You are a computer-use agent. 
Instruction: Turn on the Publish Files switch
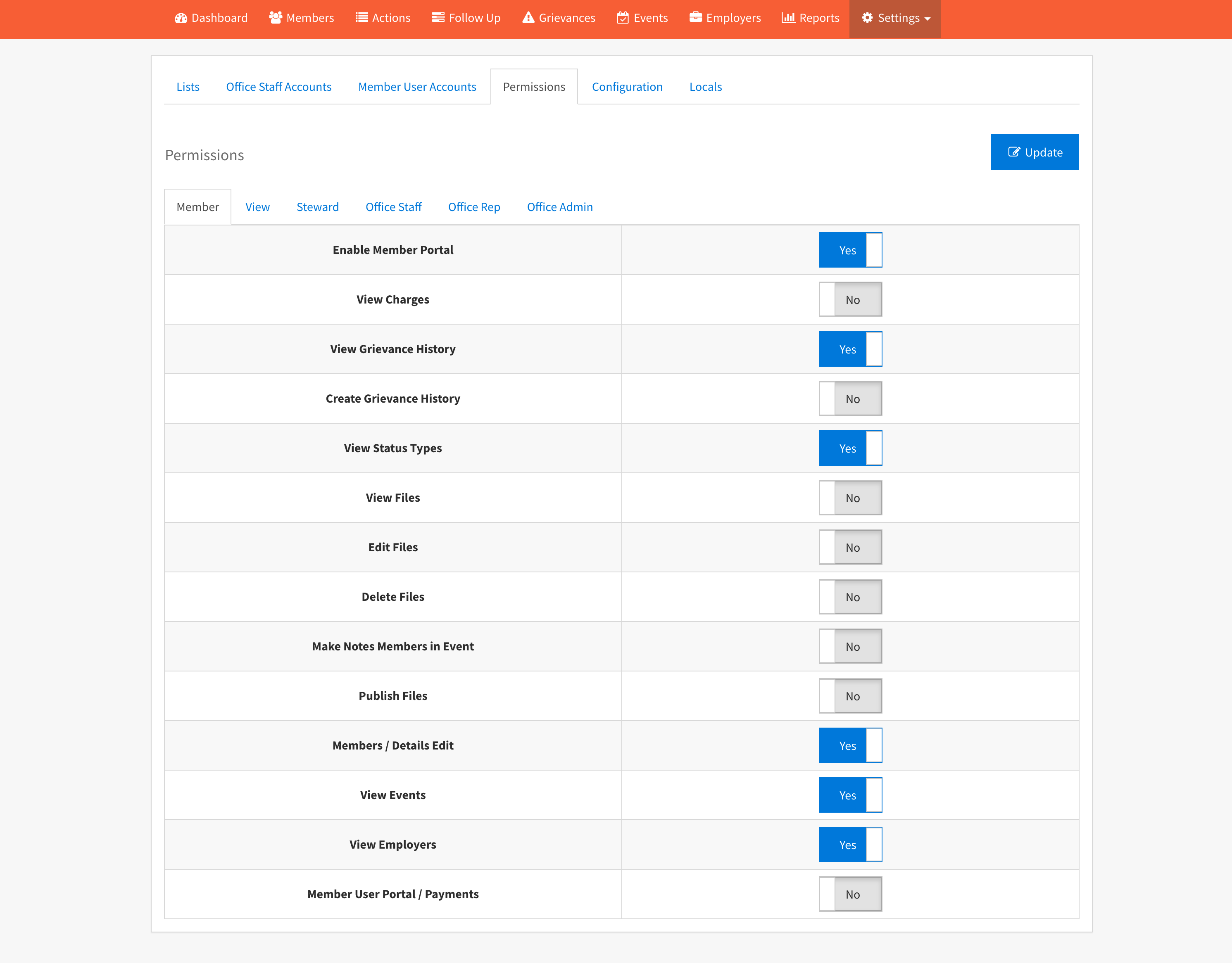[x=850, y=696]
